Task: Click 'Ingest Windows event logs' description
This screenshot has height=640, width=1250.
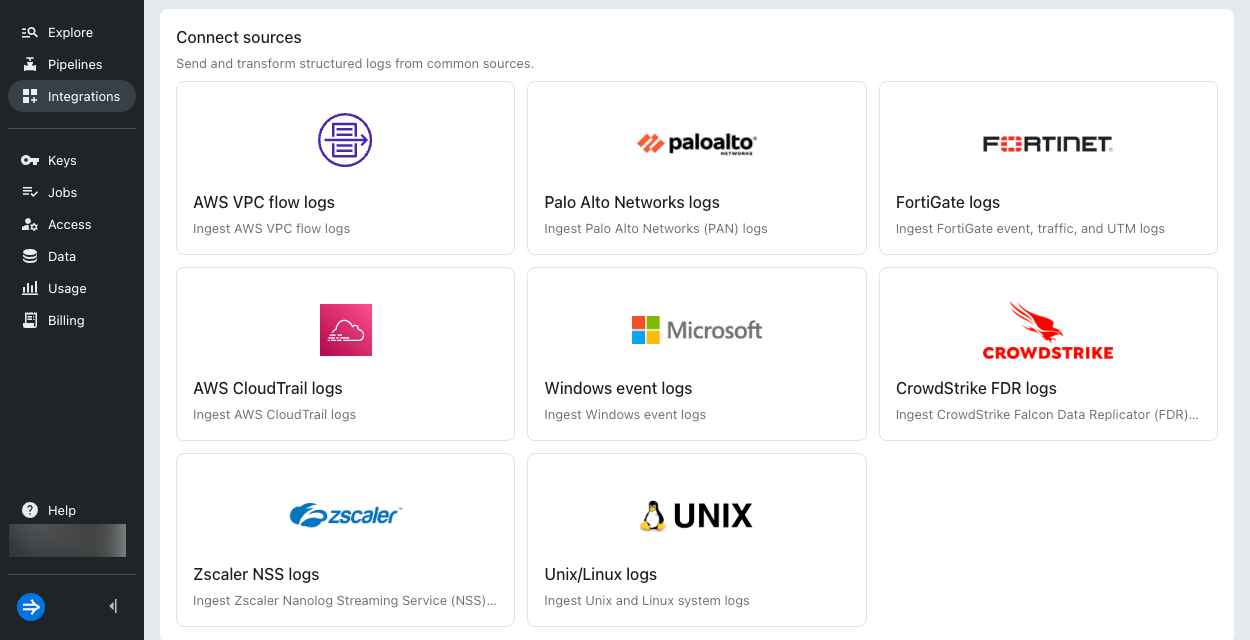Action: [x=625, y=414]
